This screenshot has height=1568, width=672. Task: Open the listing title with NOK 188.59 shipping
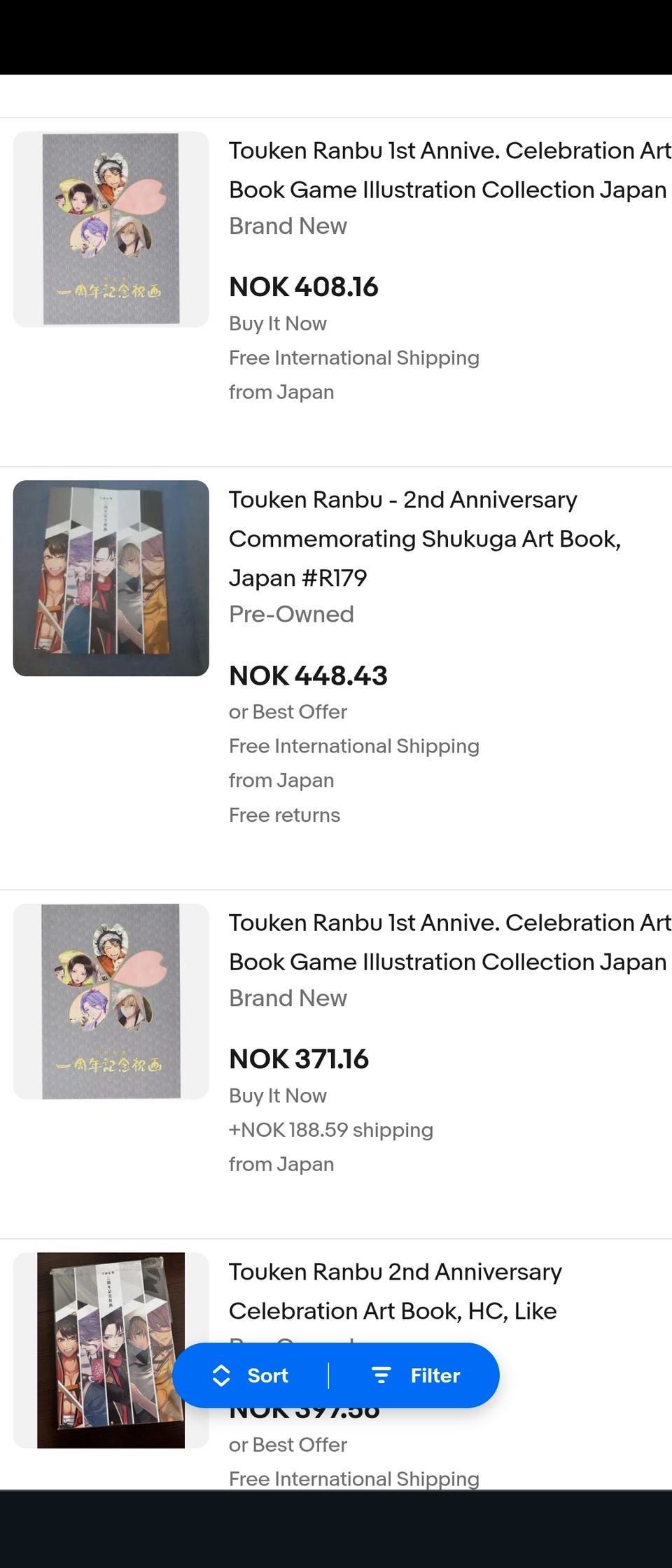click(x=448, y=942)
